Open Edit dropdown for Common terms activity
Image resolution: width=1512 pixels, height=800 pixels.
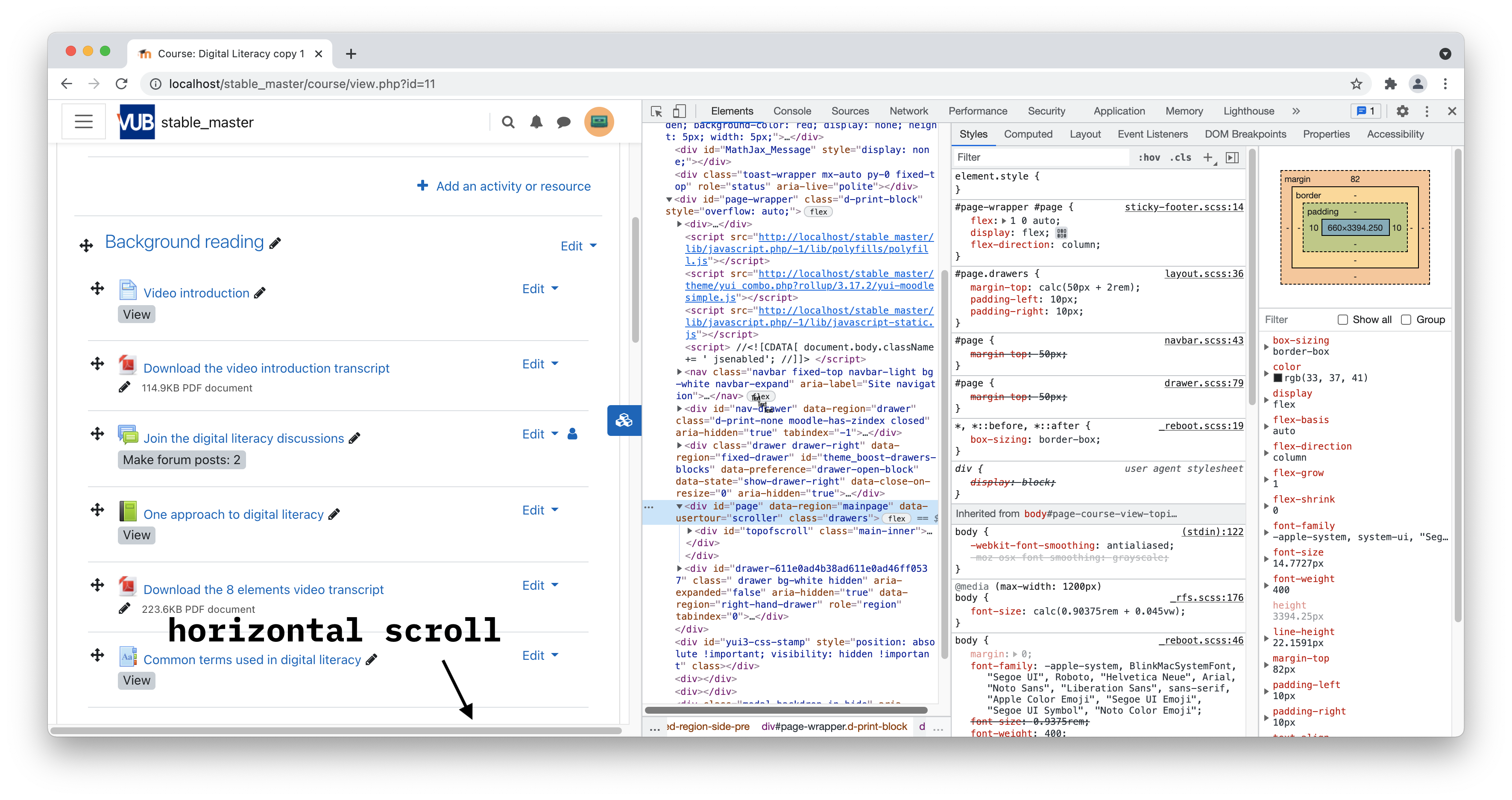pyautogui.click(x=540, y=656)
